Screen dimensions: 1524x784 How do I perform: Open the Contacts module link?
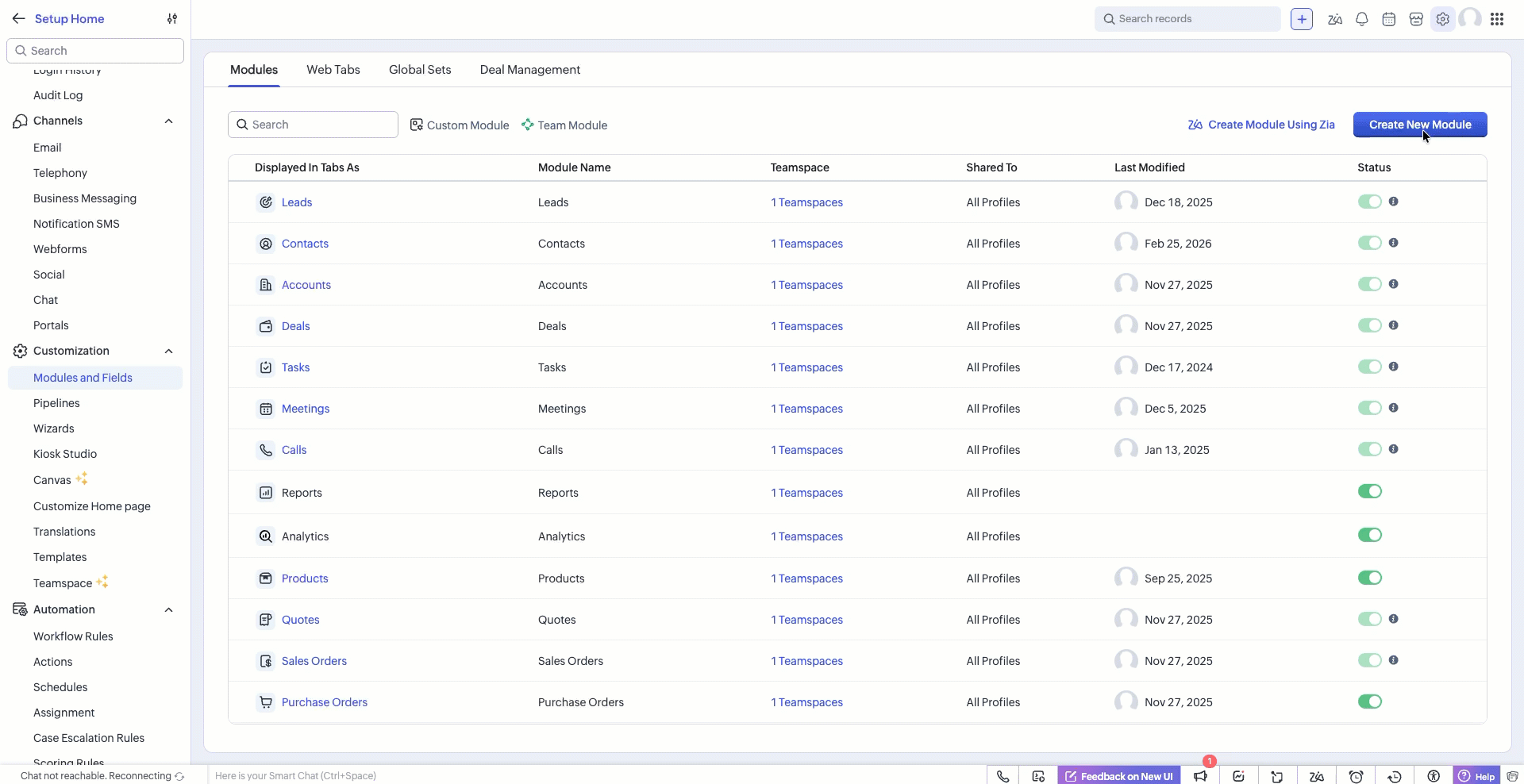(x=305, y=244)
